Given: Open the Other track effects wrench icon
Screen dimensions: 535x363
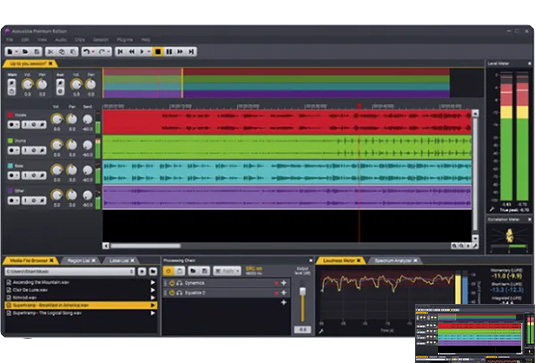Looking at the screenshot, I should pyautogui.click(x=42, y=201).
